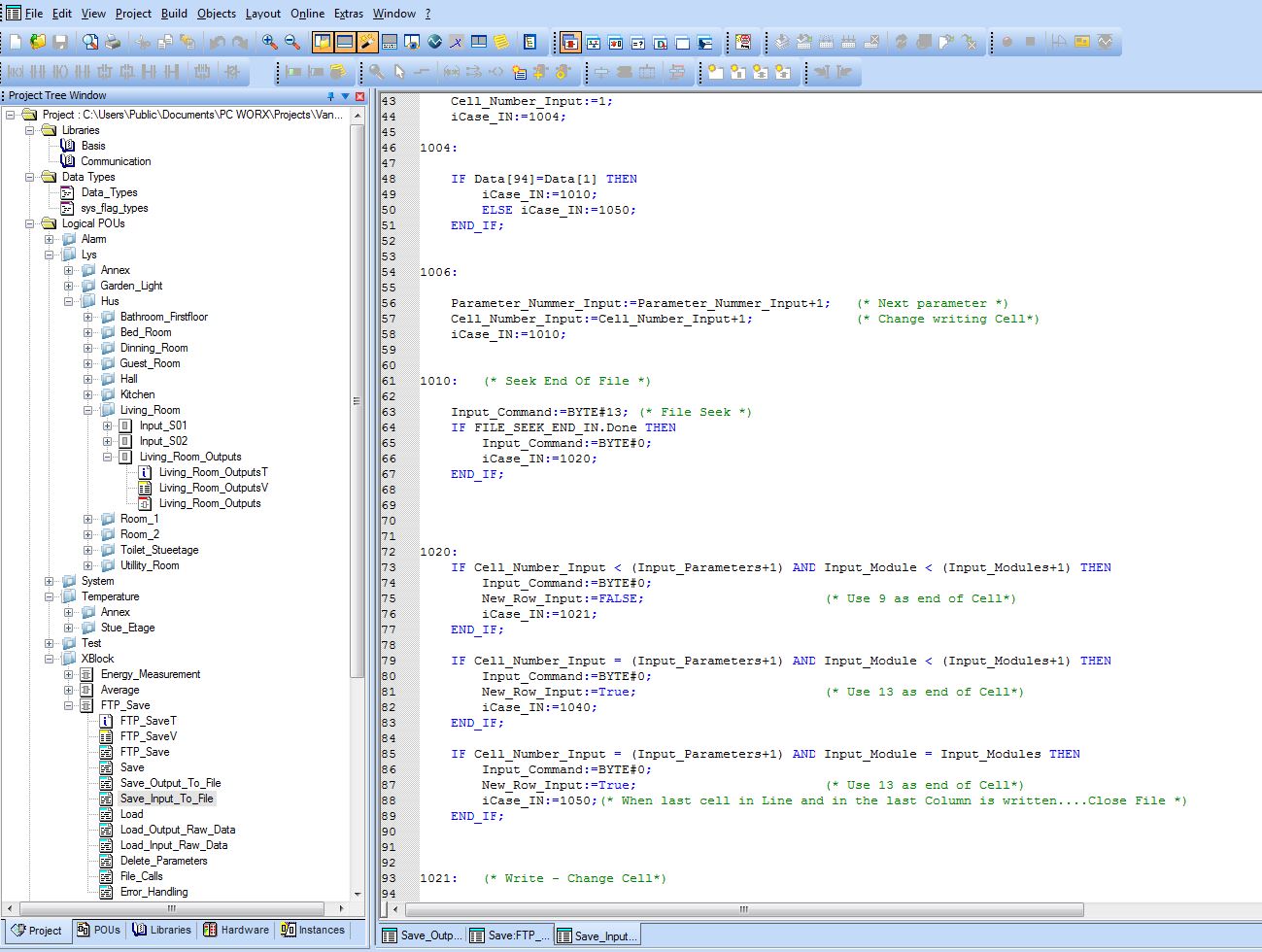Click the blank window toolbar icon
The width and height of the screenshot is (1262, 952).
tap(682, 42)
